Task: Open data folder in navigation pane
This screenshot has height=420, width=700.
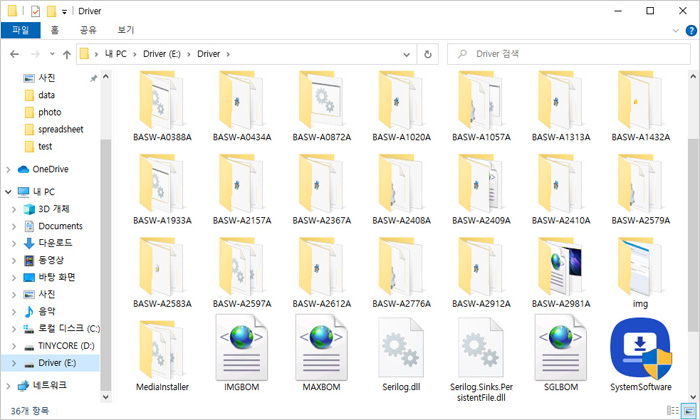Action: coord(46,95)
